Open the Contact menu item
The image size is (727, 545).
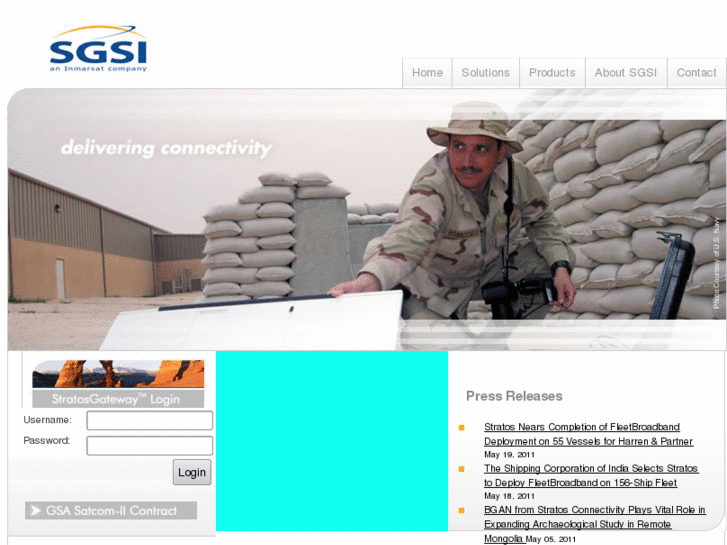coord(696,73)
